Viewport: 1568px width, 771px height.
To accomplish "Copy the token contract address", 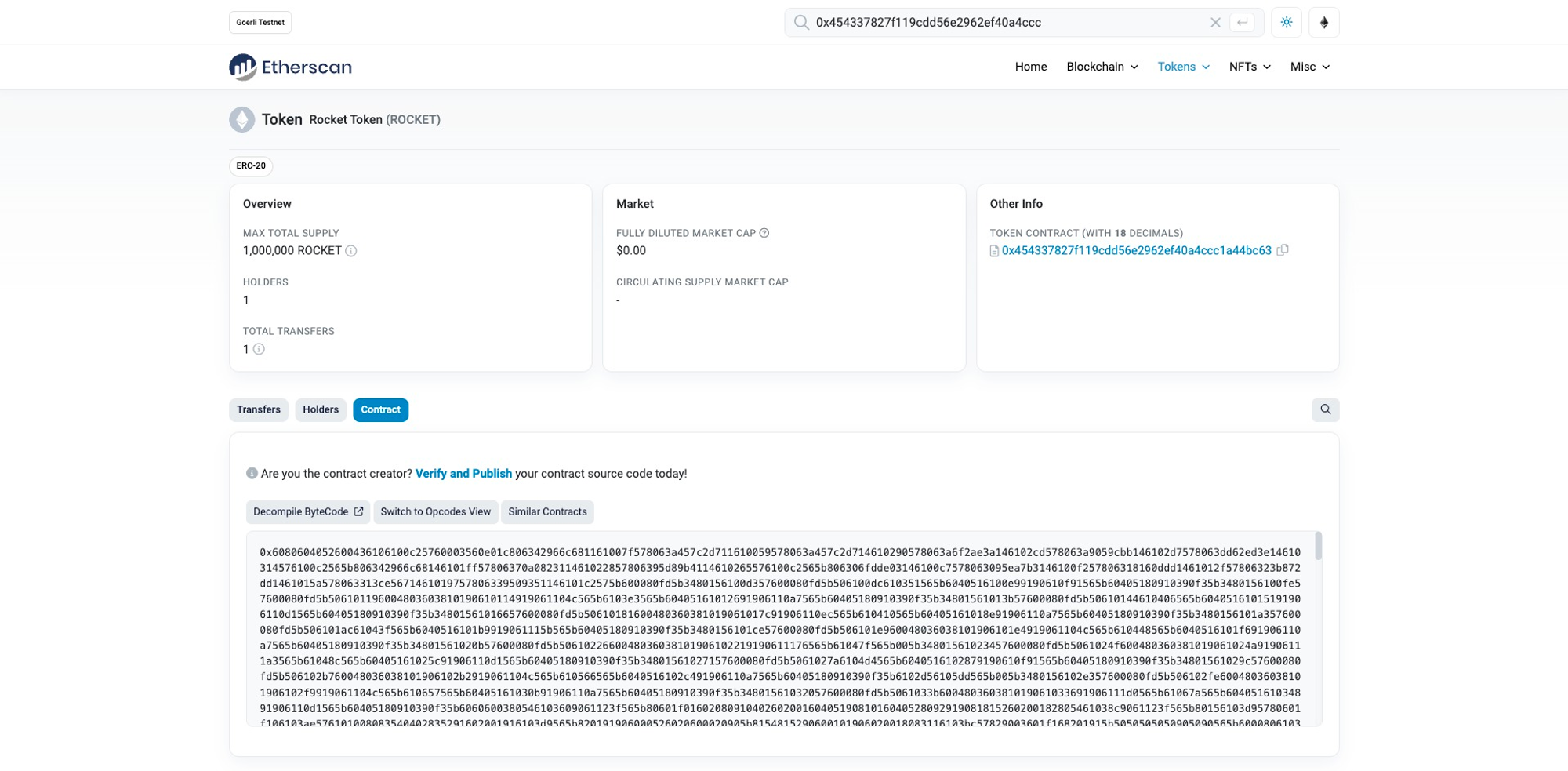I will [x=1283, y=250].
